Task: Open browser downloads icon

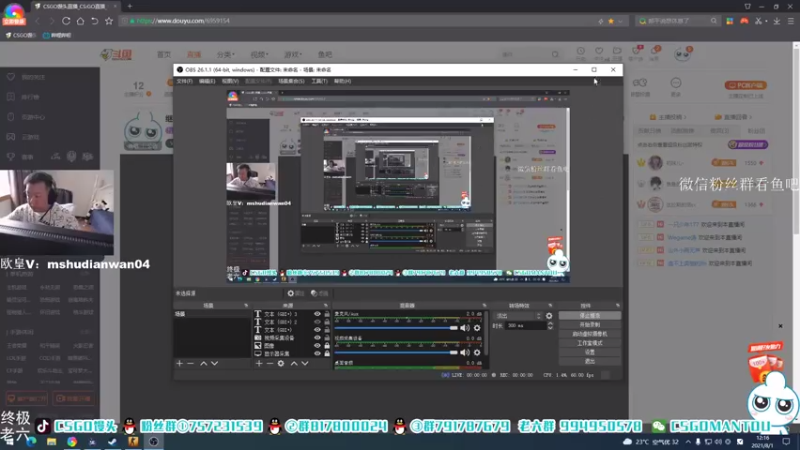Action: [777, 21]
